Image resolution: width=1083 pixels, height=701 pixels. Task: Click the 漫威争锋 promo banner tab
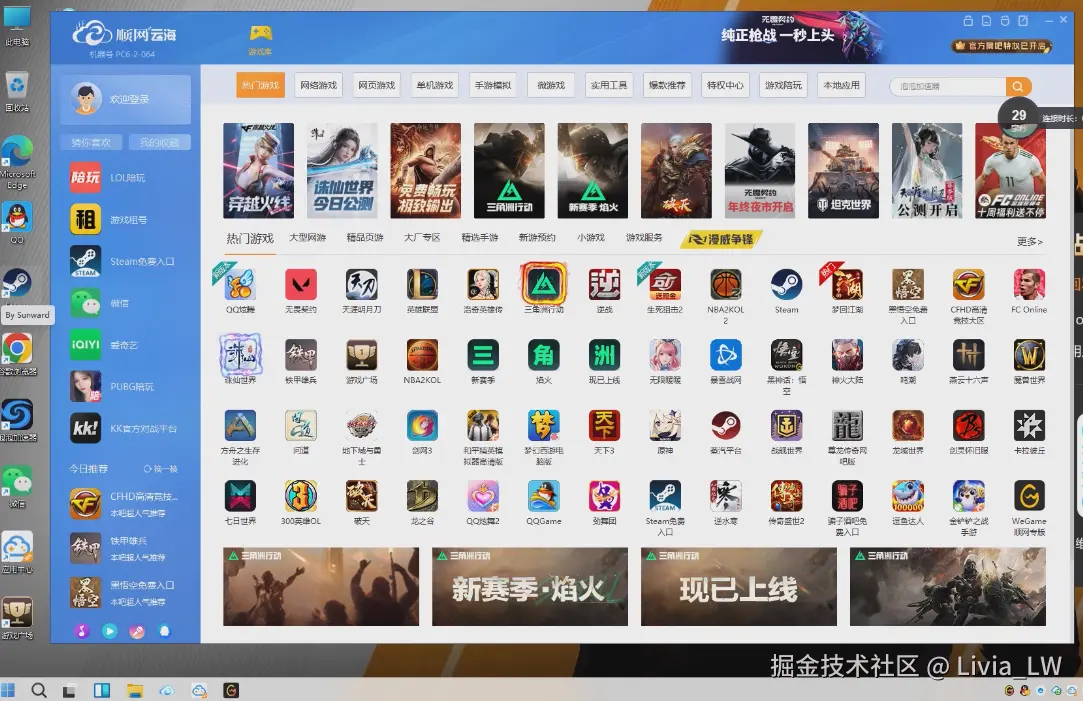(x=720, y=239)
